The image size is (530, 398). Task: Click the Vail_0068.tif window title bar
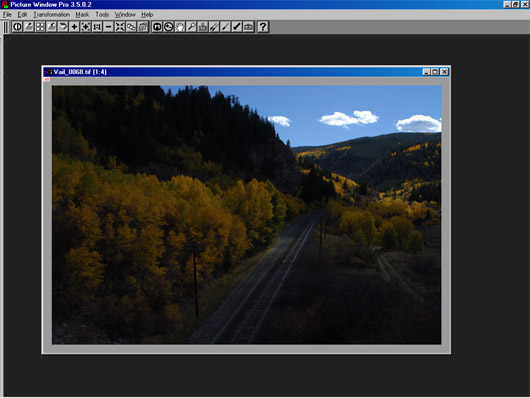pos(233,72)
